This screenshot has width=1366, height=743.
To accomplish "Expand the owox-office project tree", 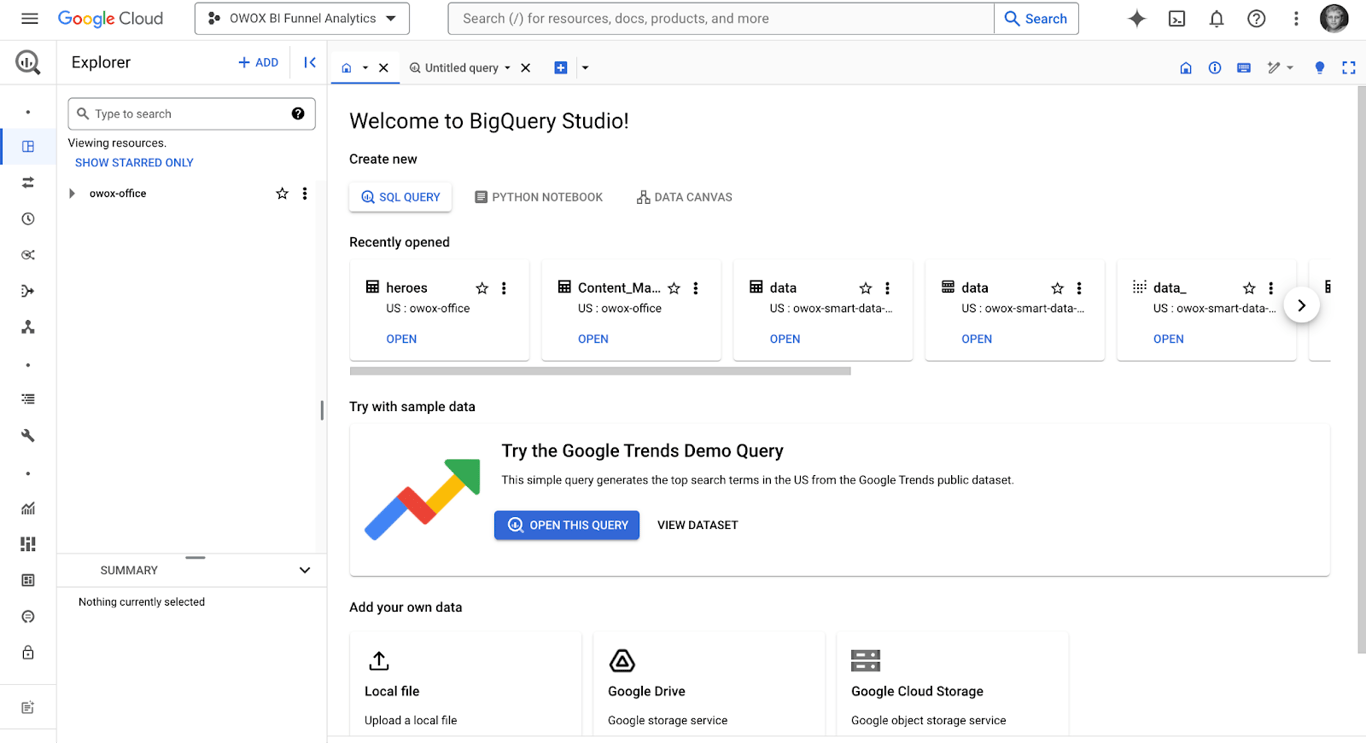I will tap(72, 194).
